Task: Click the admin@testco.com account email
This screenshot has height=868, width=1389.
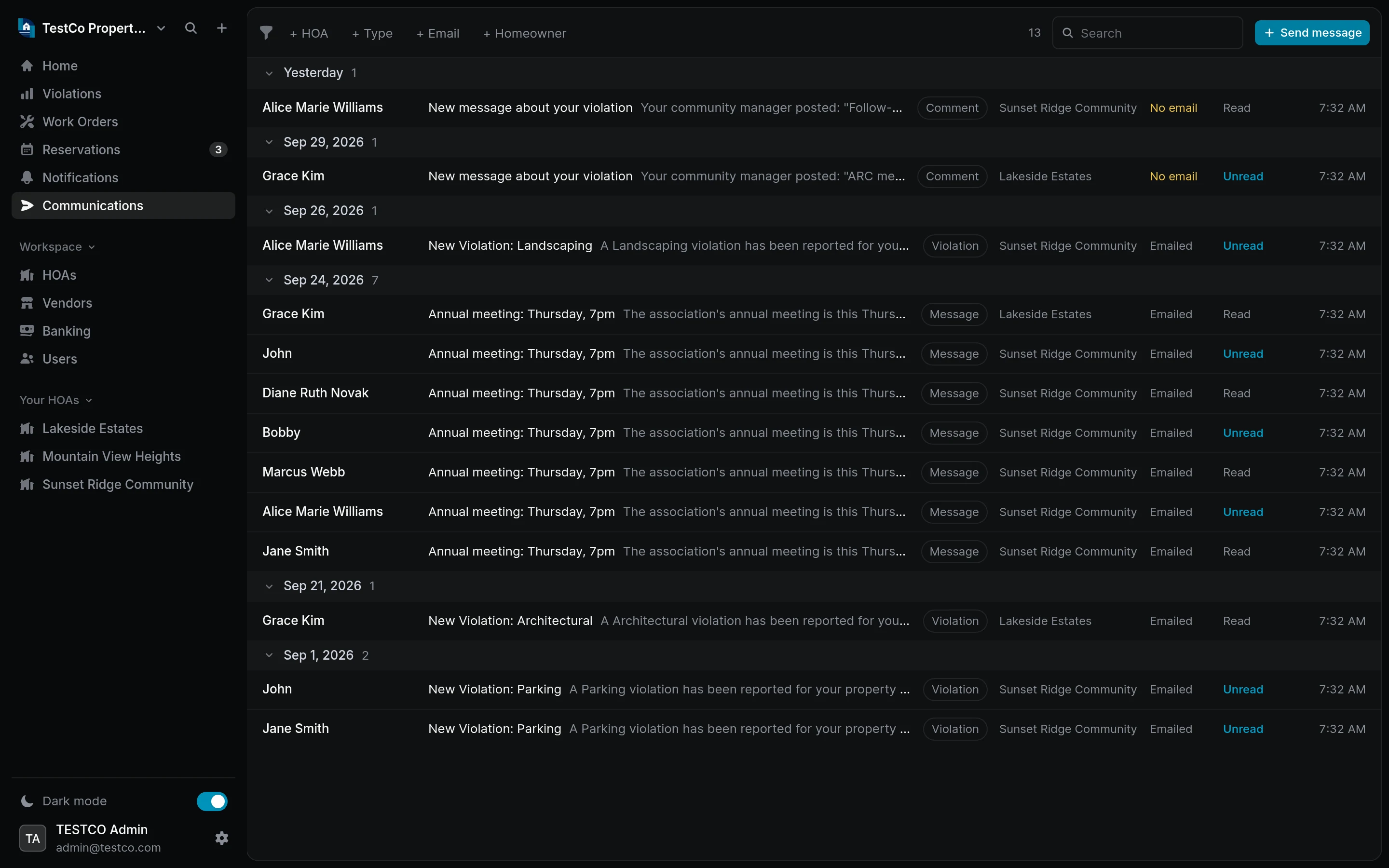Action: [x=109, y=847]
